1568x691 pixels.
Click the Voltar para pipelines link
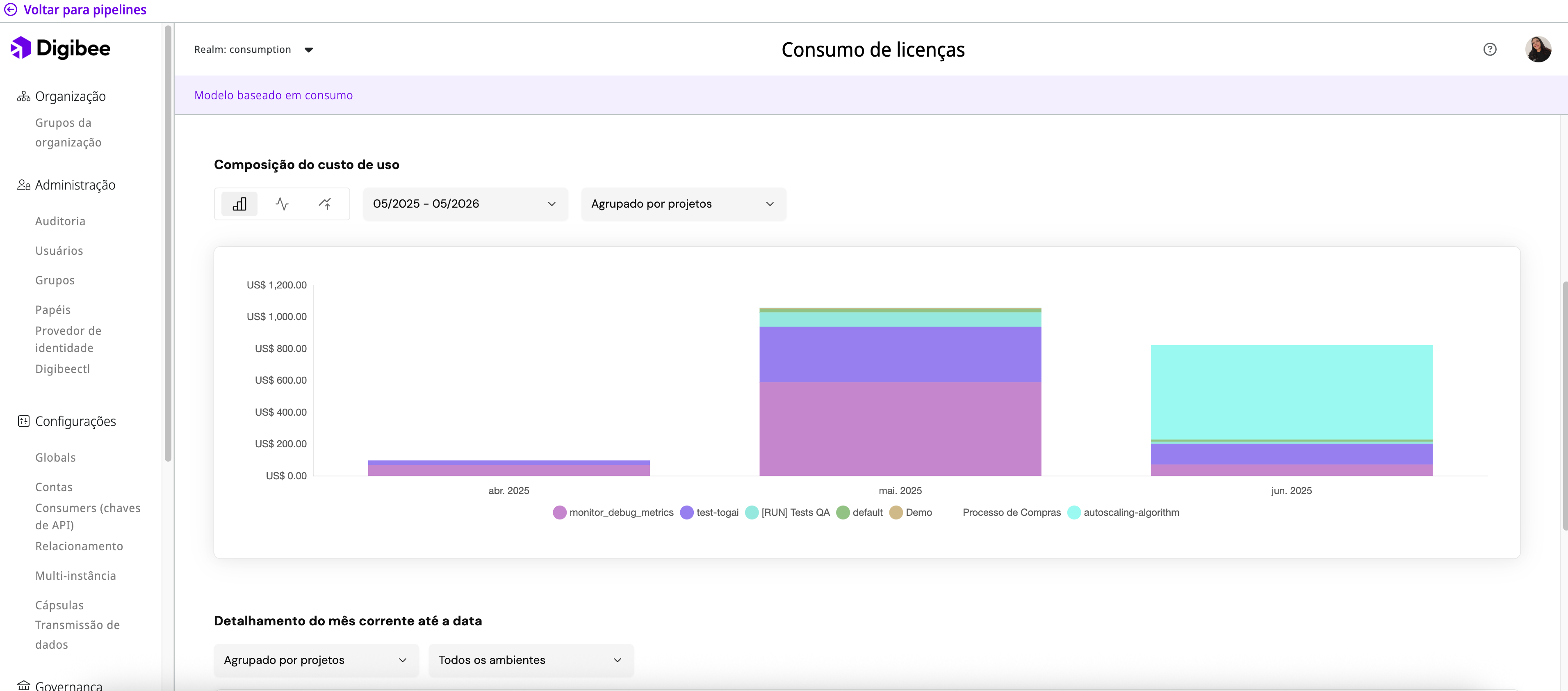click(84, 10)
